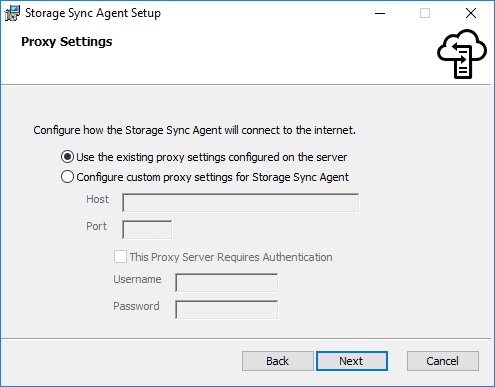495x387 pixels.
Task: Click the 'Port' field label
Action: click(x=96, y=226)
